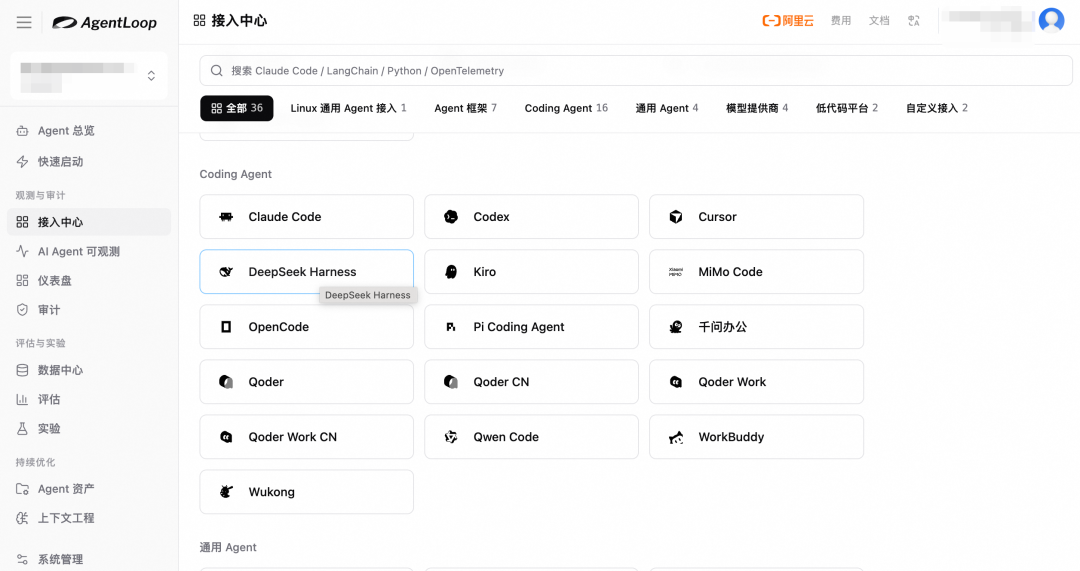This screenshot has width=1080, height=571.
Task: Click the language switch icon in header
Action: (x=914, y=21)
